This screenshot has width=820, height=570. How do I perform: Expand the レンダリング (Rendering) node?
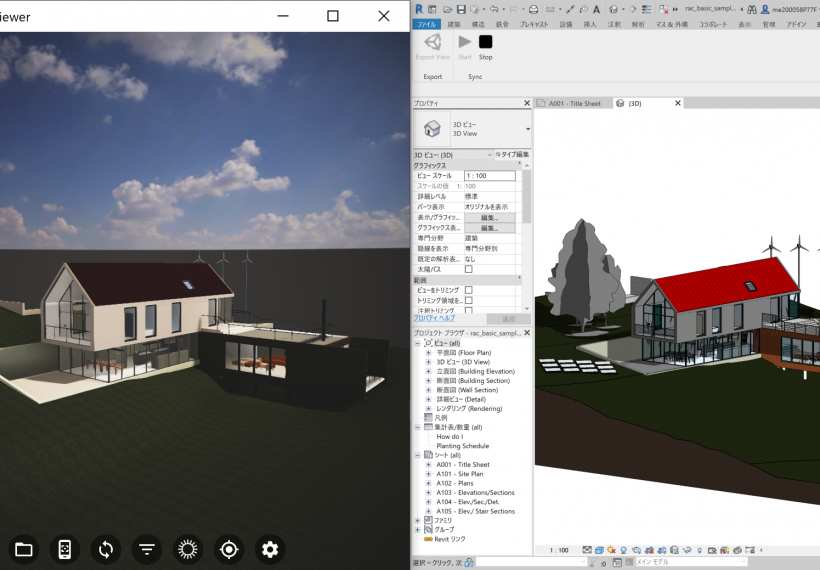tap(428, 409)
